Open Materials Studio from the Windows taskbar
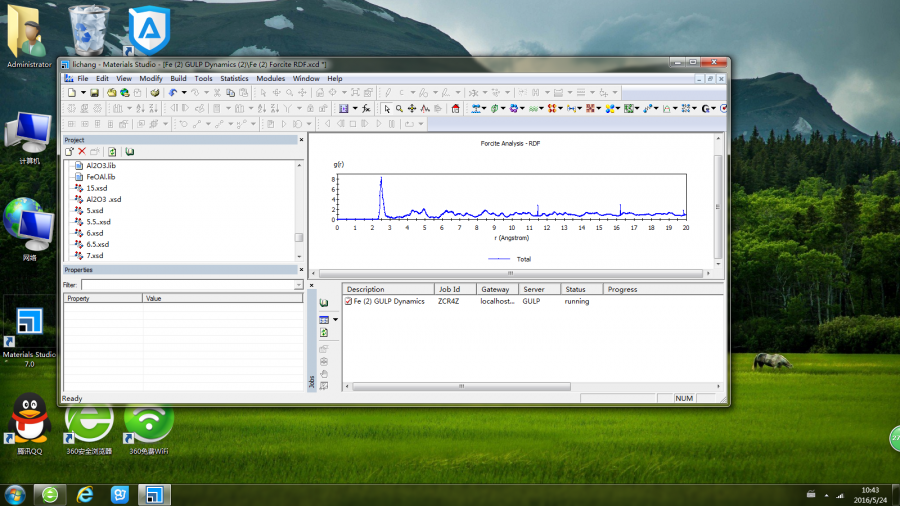The height and width of the screenshot is (506, 900). pos(153,494)
